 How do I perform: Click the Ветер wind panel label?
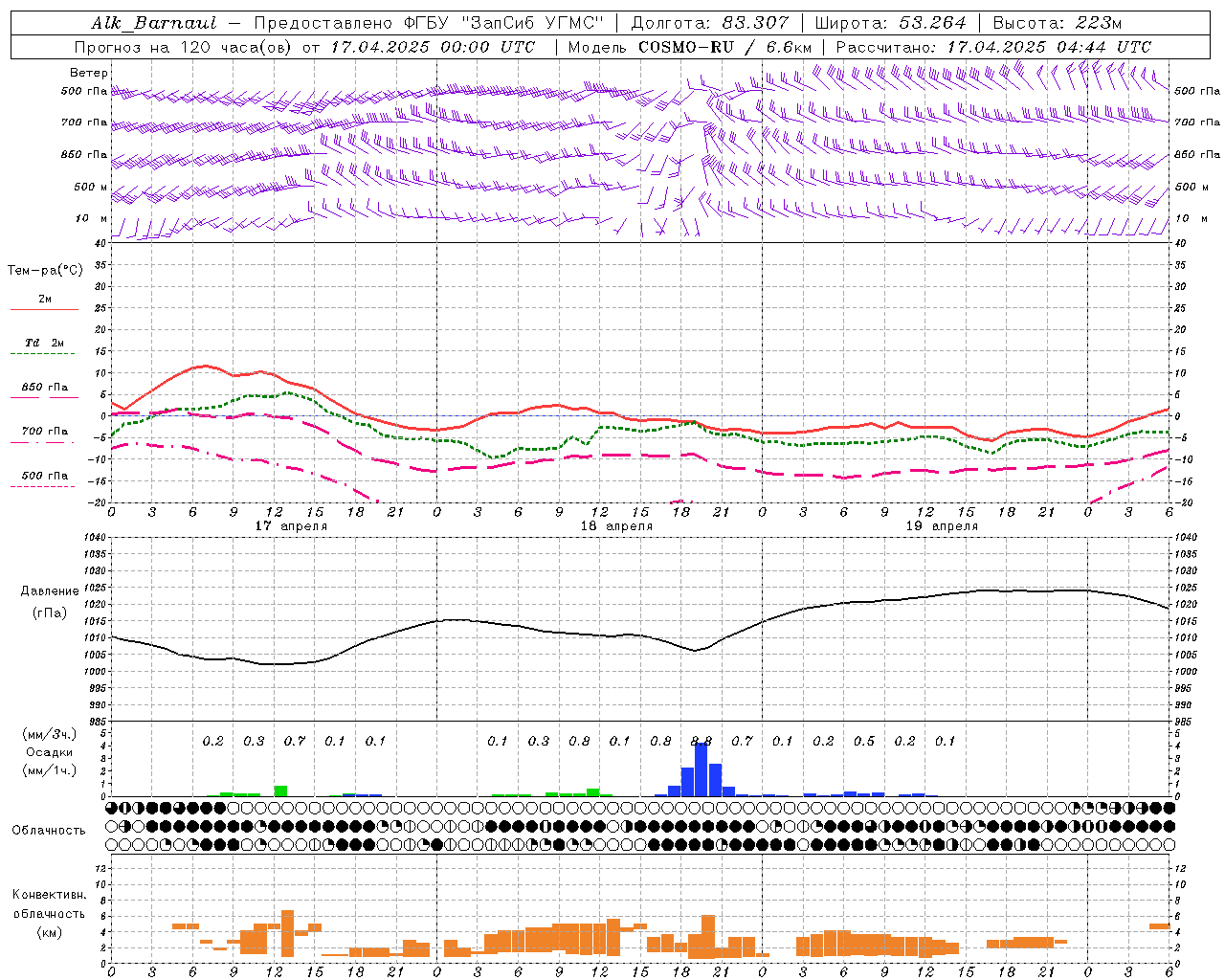pos(89,73)
